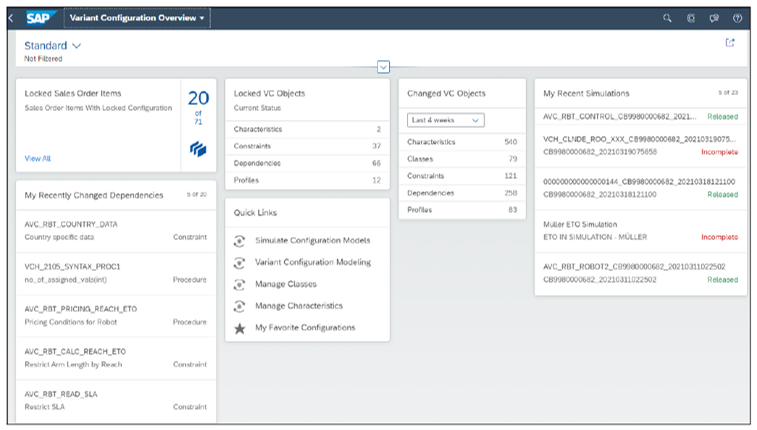757x430 pixels.
Task: Expand the collapsed header with the chevron button
Action: pyautogui.click(x=383, y=67)
